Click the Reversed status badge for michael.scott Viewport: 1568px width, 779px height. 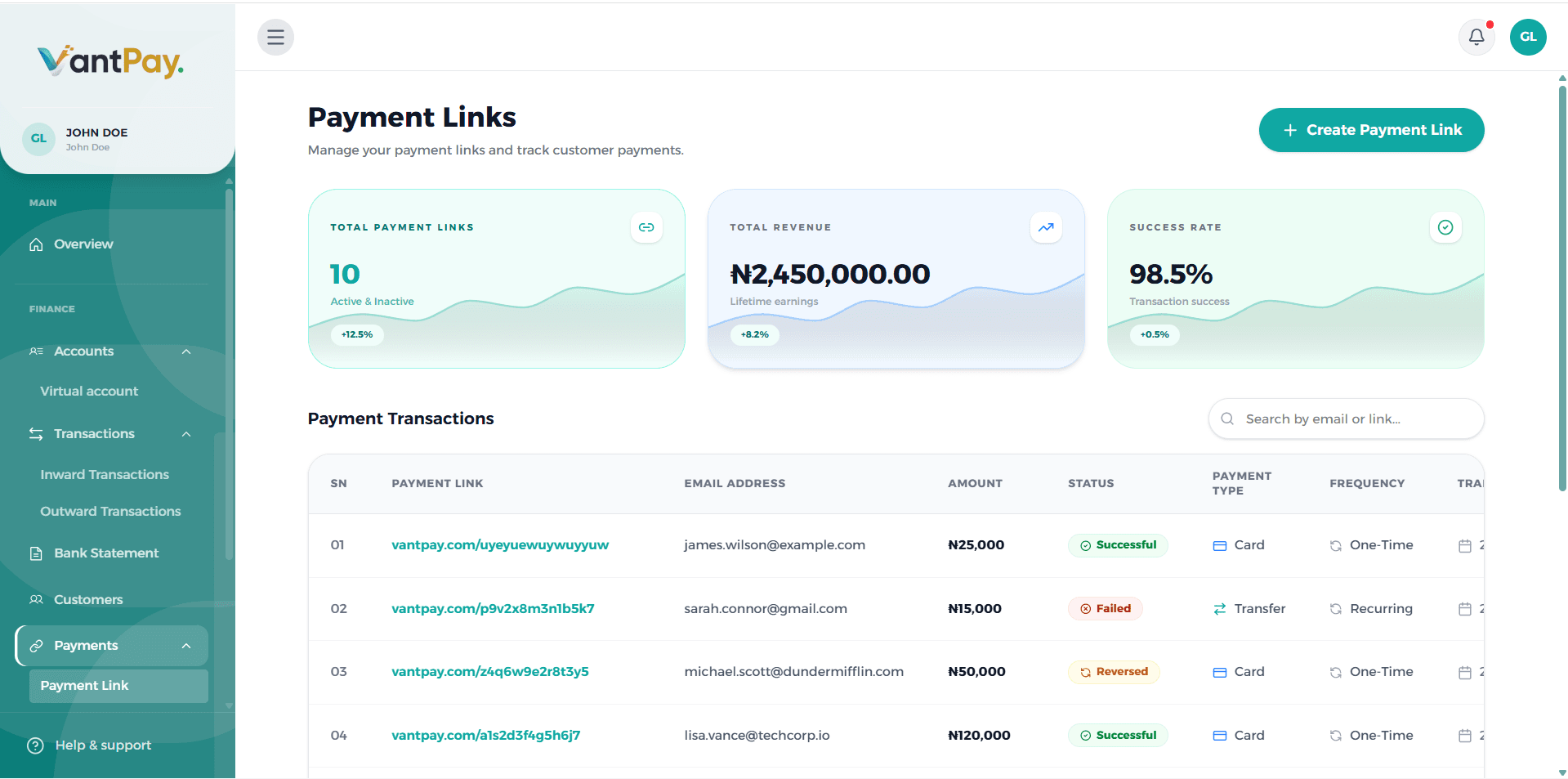(1114, 671)
